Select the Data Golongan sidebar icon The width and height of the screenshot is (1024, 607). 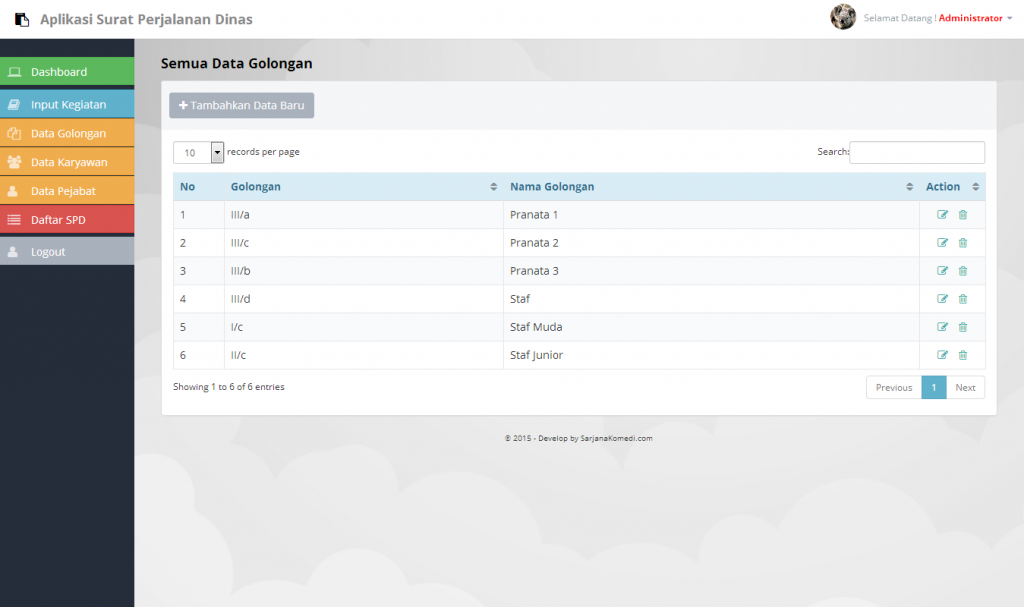14,132
